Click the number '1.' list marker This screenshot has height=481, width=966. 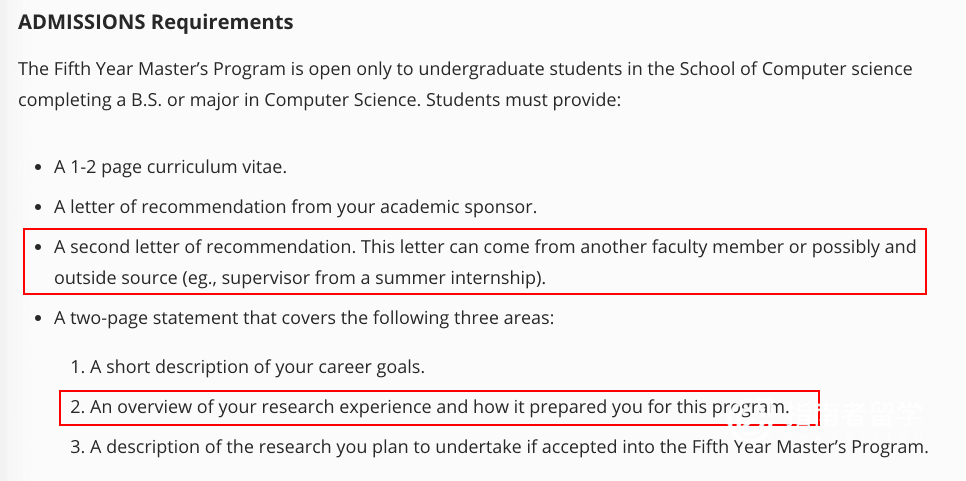point(77,367)
